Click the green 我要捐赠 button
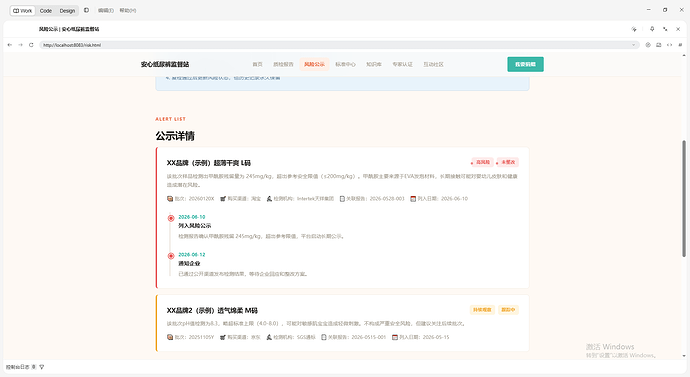This screenshot has height=377, width=690. point(525,64)
